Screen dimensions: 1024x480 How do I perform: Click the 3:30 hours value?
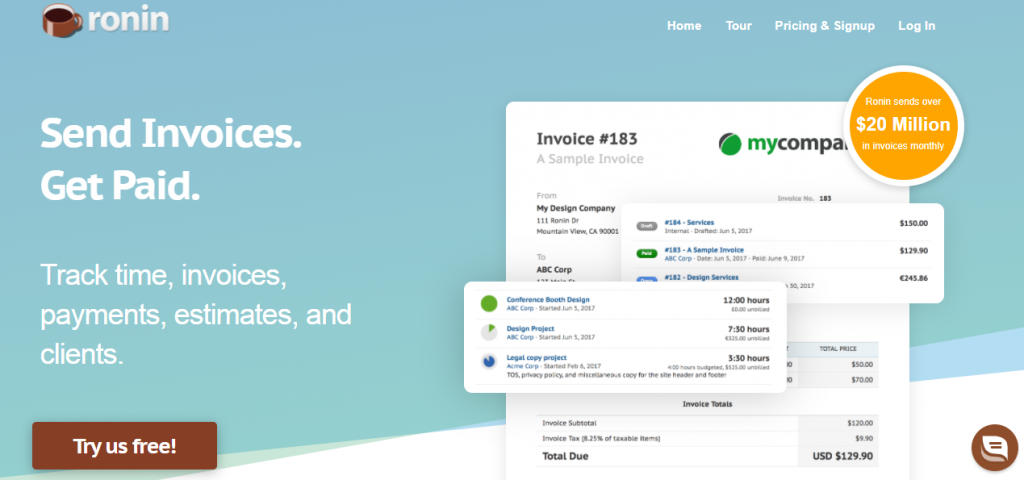pyautogui.click(x=748, y=358)
